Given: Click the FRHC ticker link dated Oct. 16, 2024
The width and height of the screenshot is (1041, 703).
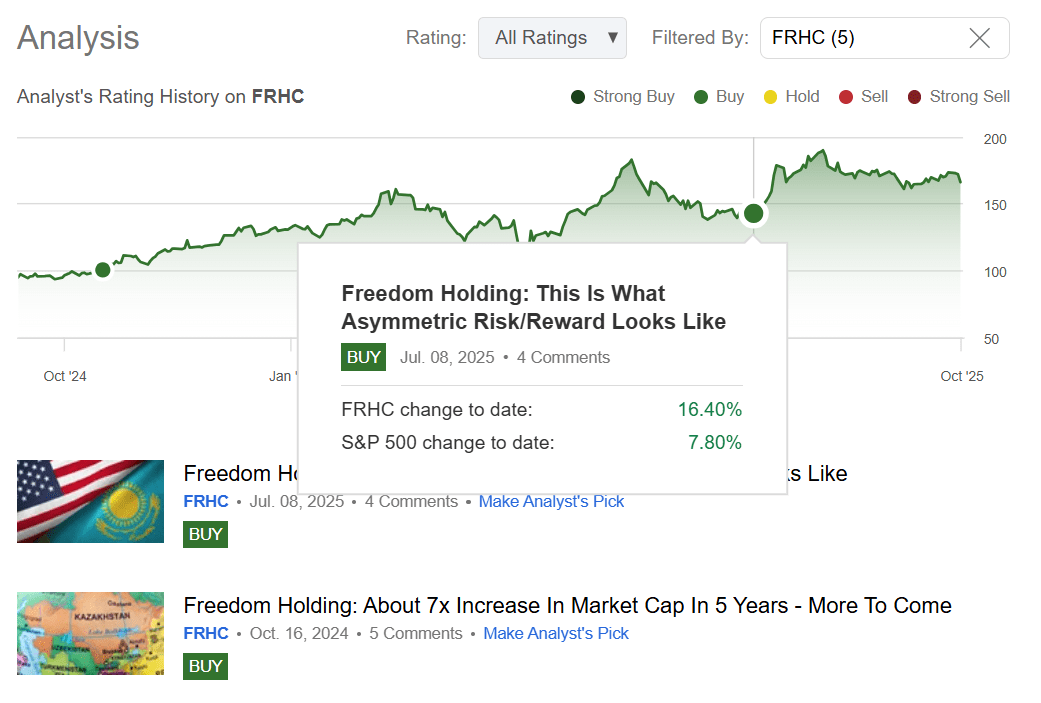Looking at the screenshot, I should (206, 634).
